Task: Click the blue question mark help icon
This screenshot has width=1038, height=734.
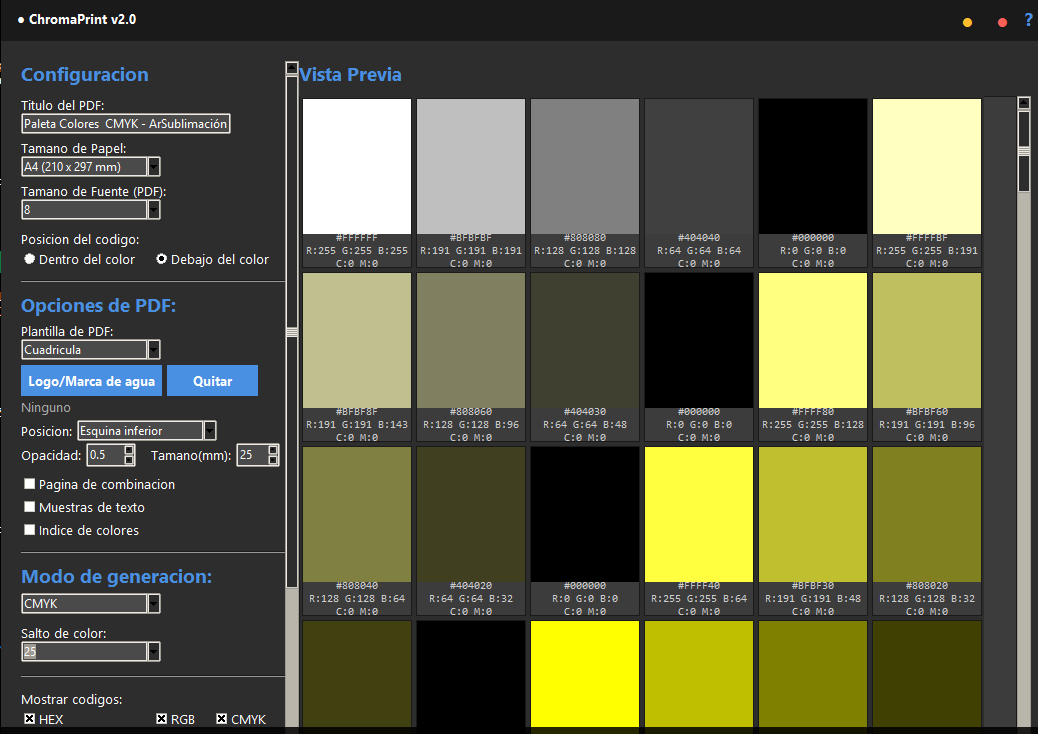Action: tap(1028, 21)
